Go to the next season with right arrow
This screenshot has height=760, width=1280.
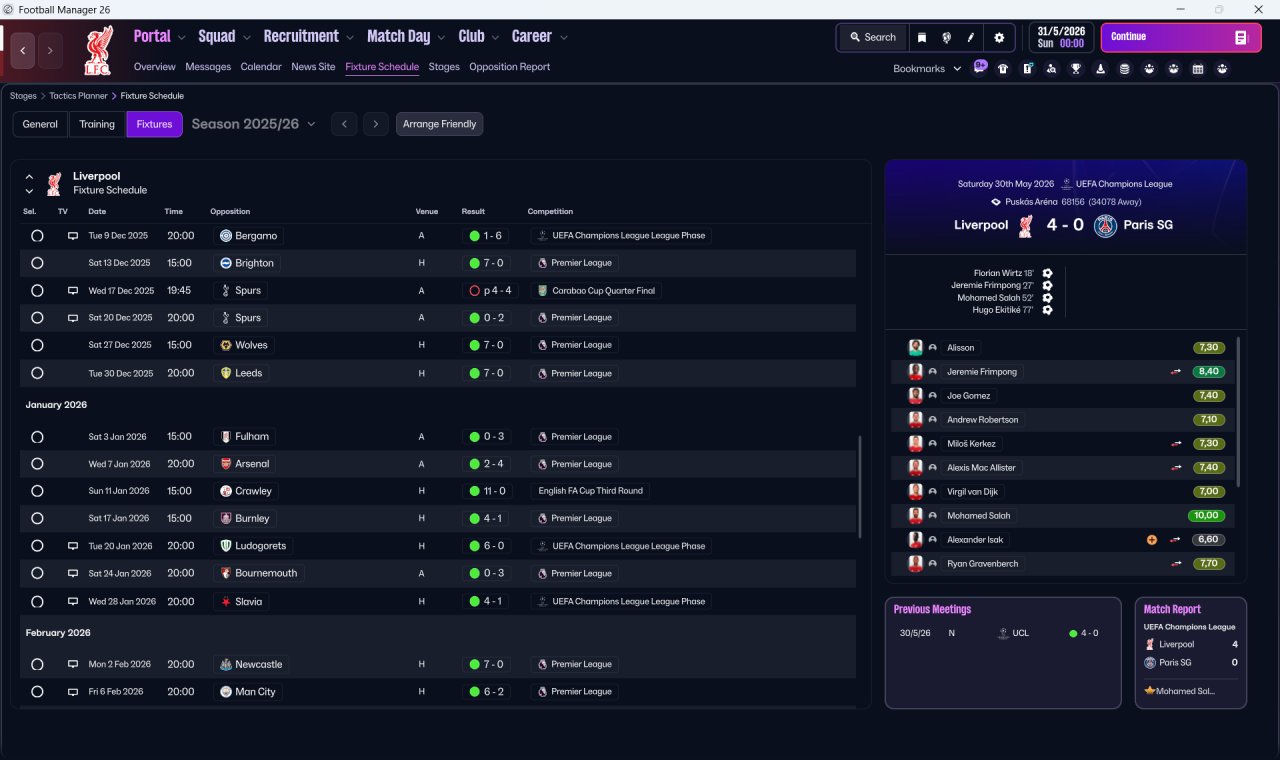[x=376, y=124]
